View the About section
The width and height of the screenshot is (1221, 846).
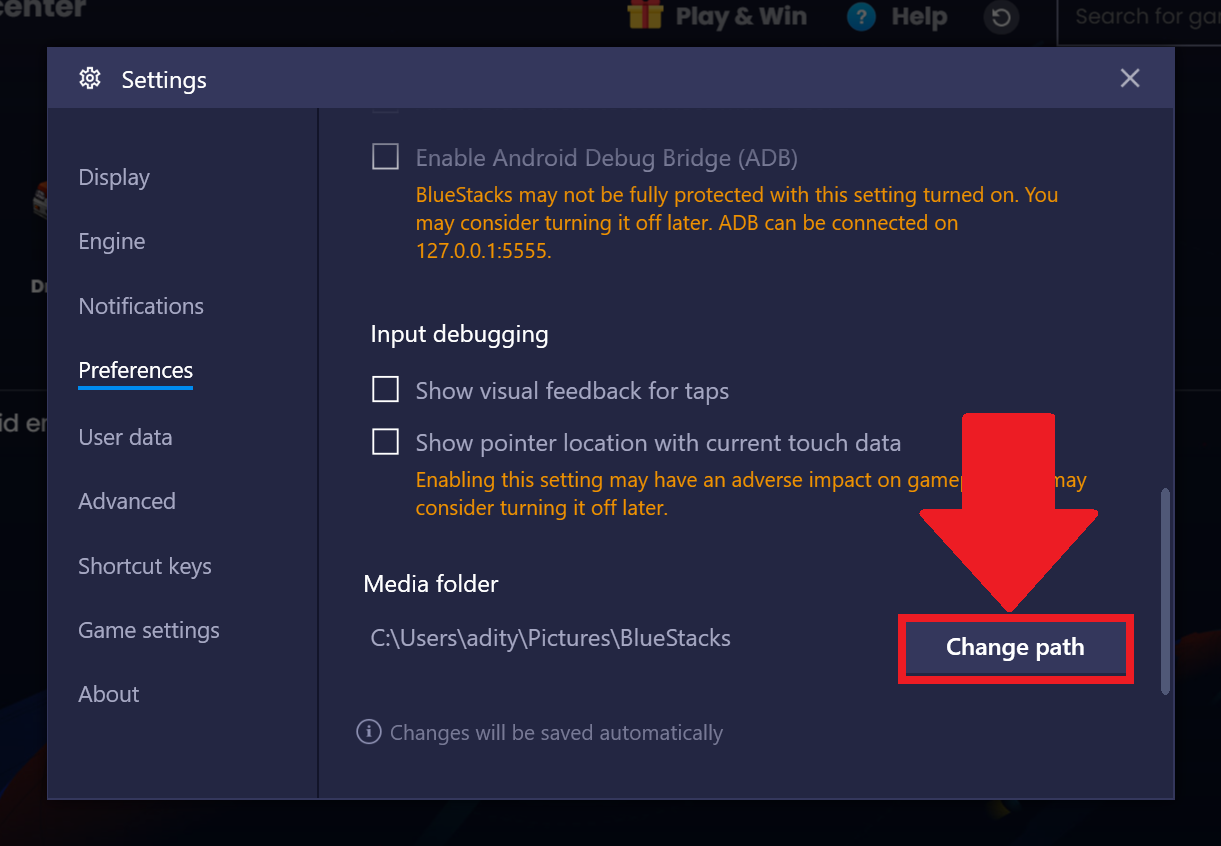pos(109,694)
